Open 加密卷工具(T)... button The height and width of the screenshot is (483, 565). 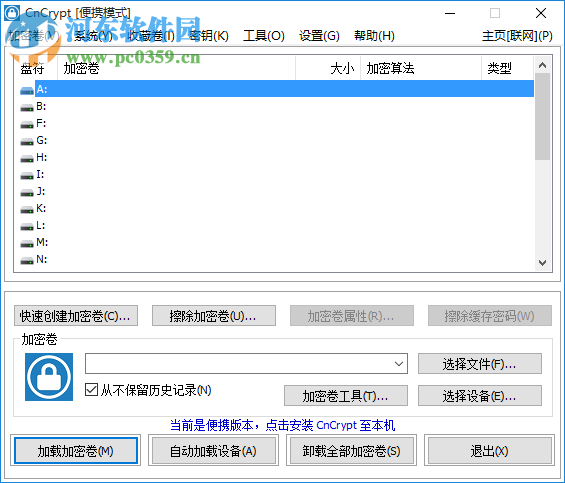[x=346, y=395]
